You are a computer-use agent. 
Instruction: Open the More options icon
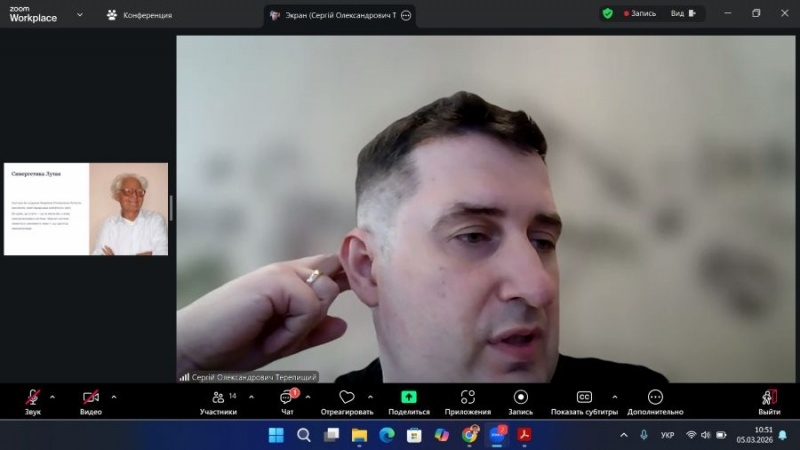pyautogui.click(x=655, y=397)
